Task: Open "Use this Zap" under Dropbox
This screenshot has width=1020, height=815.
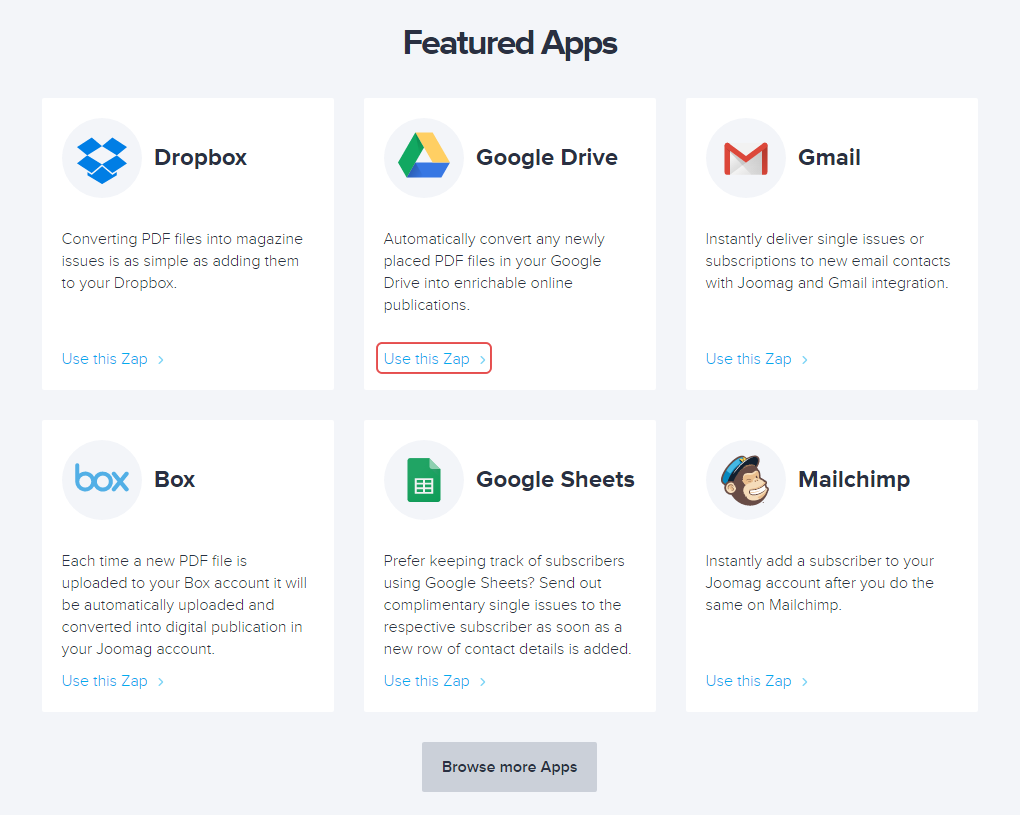Action: [112, 359]
